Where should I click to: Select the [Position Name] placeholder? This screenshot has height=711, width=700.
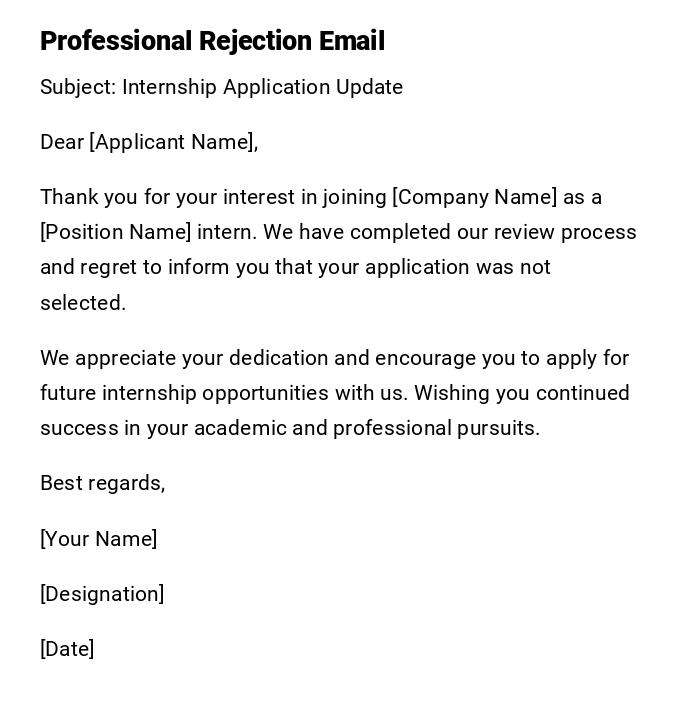[115, 232]
